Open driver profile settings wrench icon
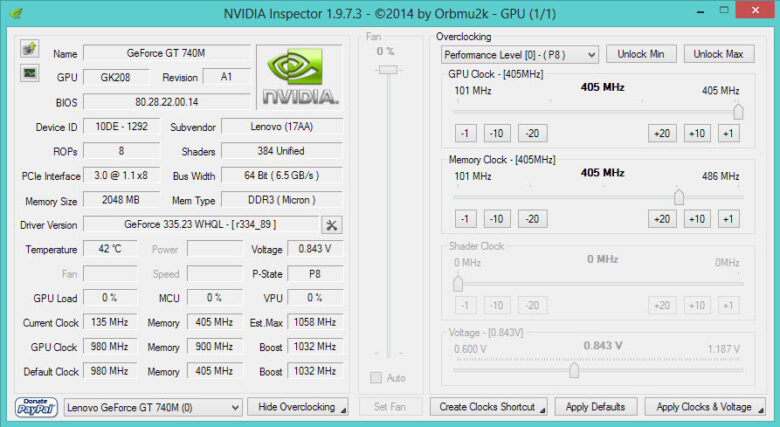 tap(331, 225)
